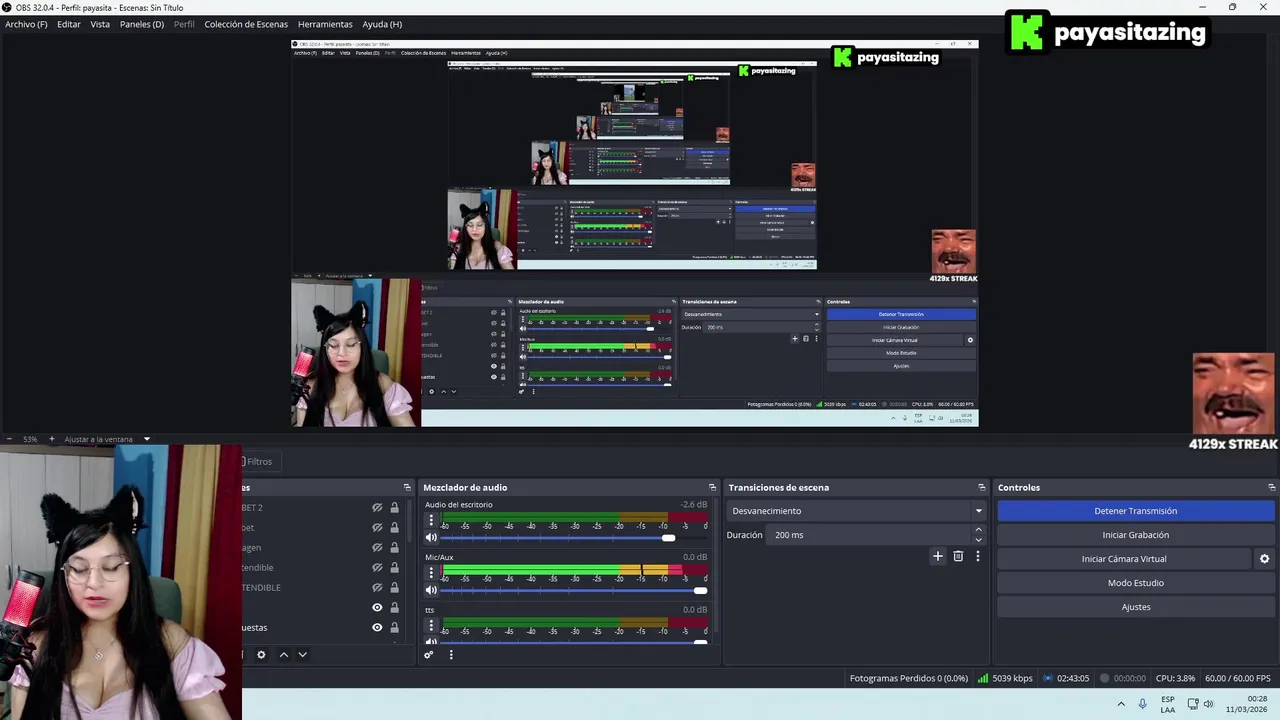Add a new scene transition with plus
Screen dimensions: 1280x720
(x=937, y=556)
